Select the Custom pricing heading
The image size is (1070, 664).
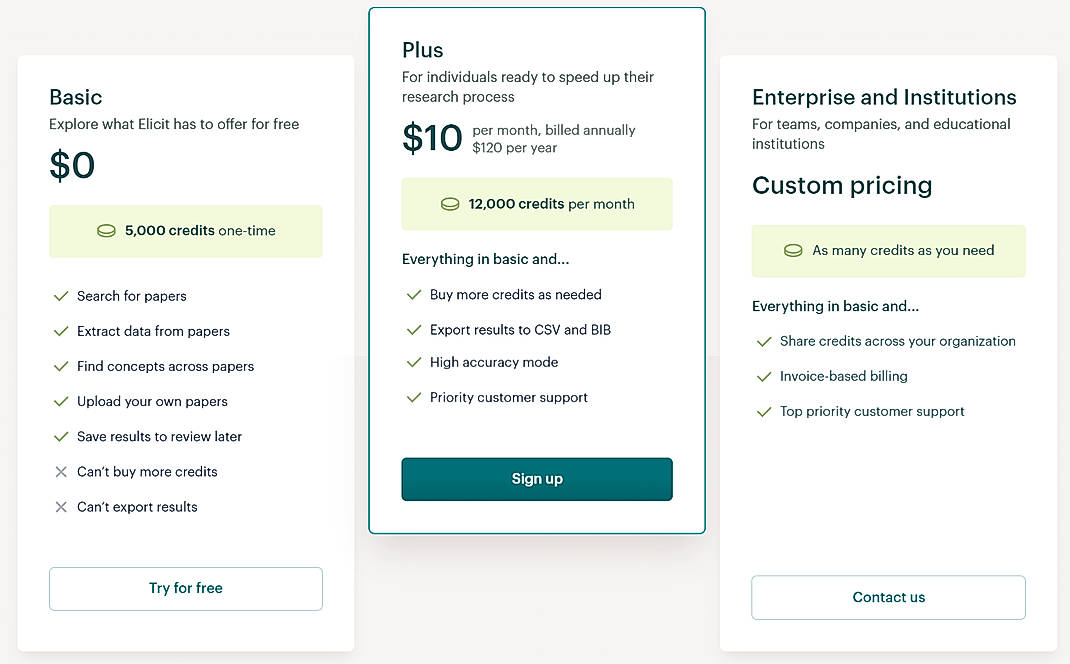(843, 185)
